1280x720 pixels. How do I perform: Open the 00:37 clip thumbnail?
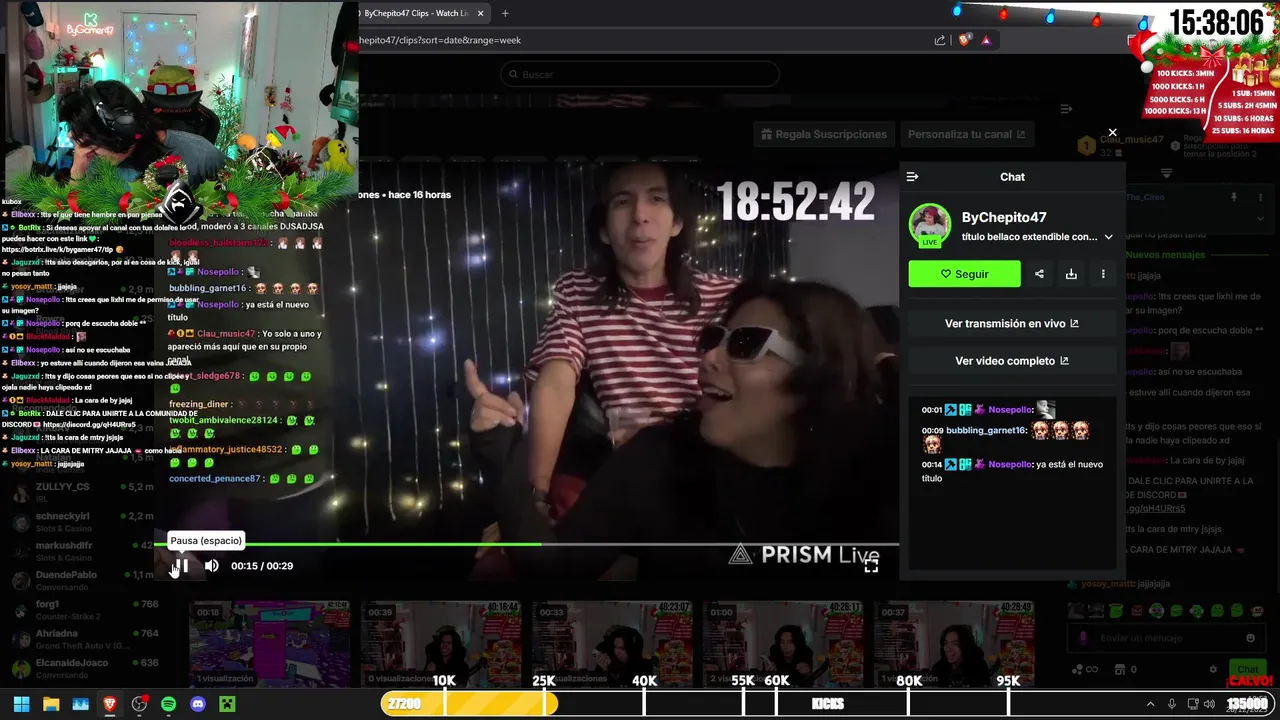(x=955, y=643)
